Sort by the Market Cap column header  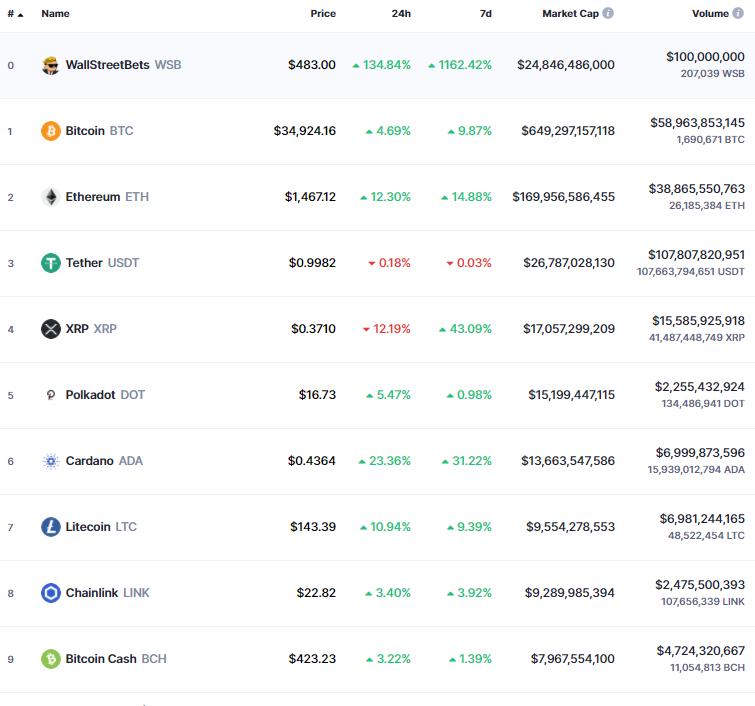pyautogui.click(x=571, y=13)
